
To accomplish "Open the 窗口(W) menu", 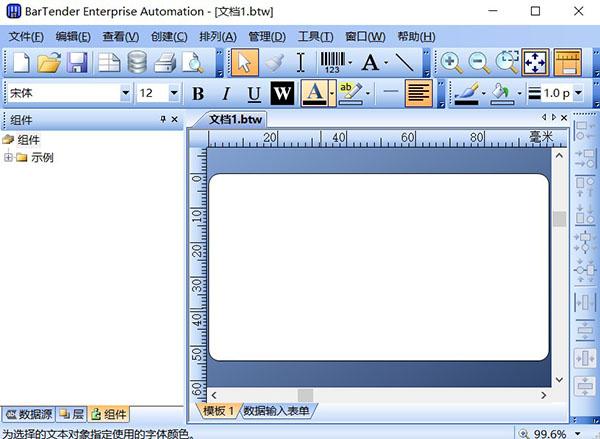I will pyautogui.click(x=365, y=37).
